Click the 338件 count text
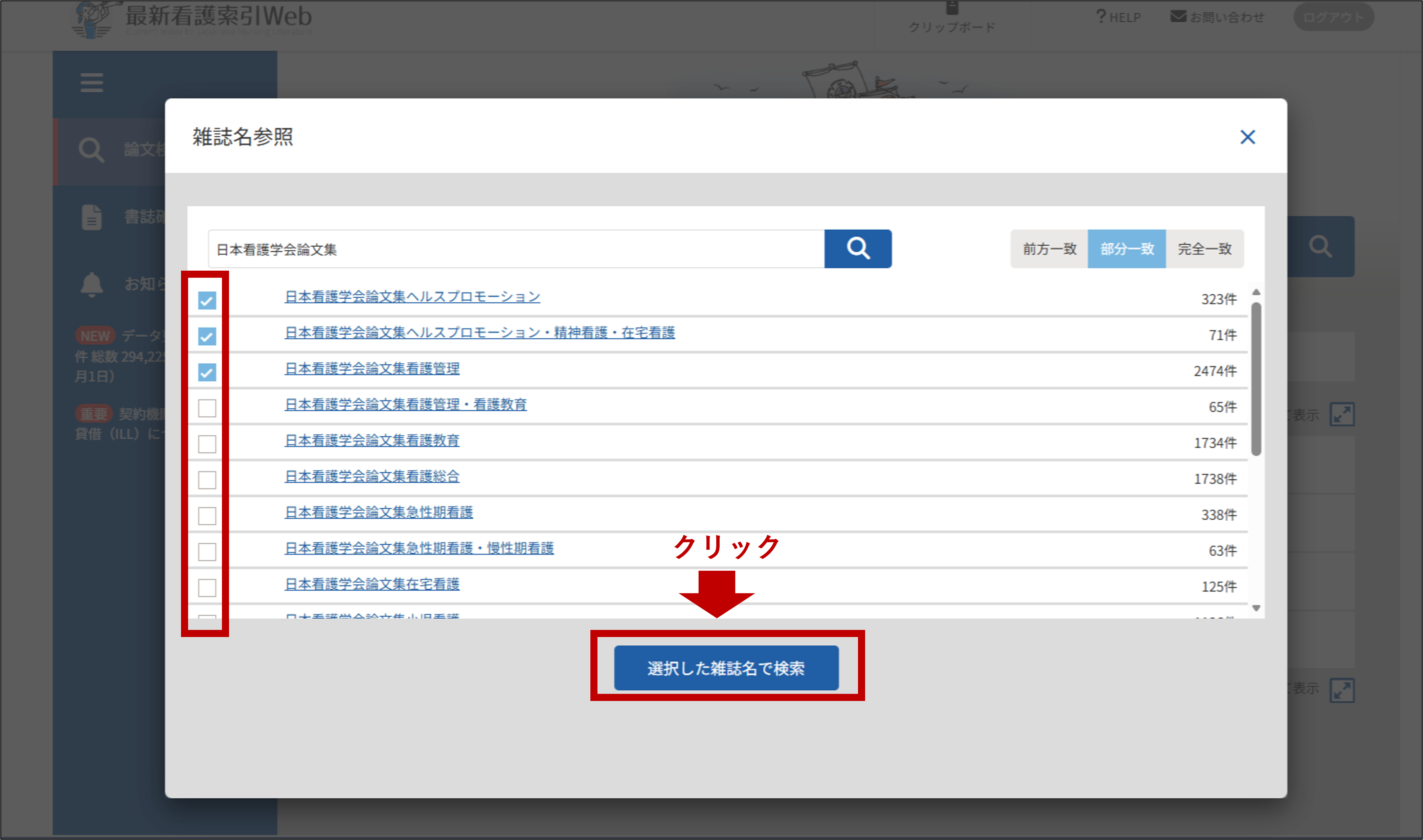The width and height of the screenshot is (1423, 840). pyautogui.click(x=1219, y=515)
